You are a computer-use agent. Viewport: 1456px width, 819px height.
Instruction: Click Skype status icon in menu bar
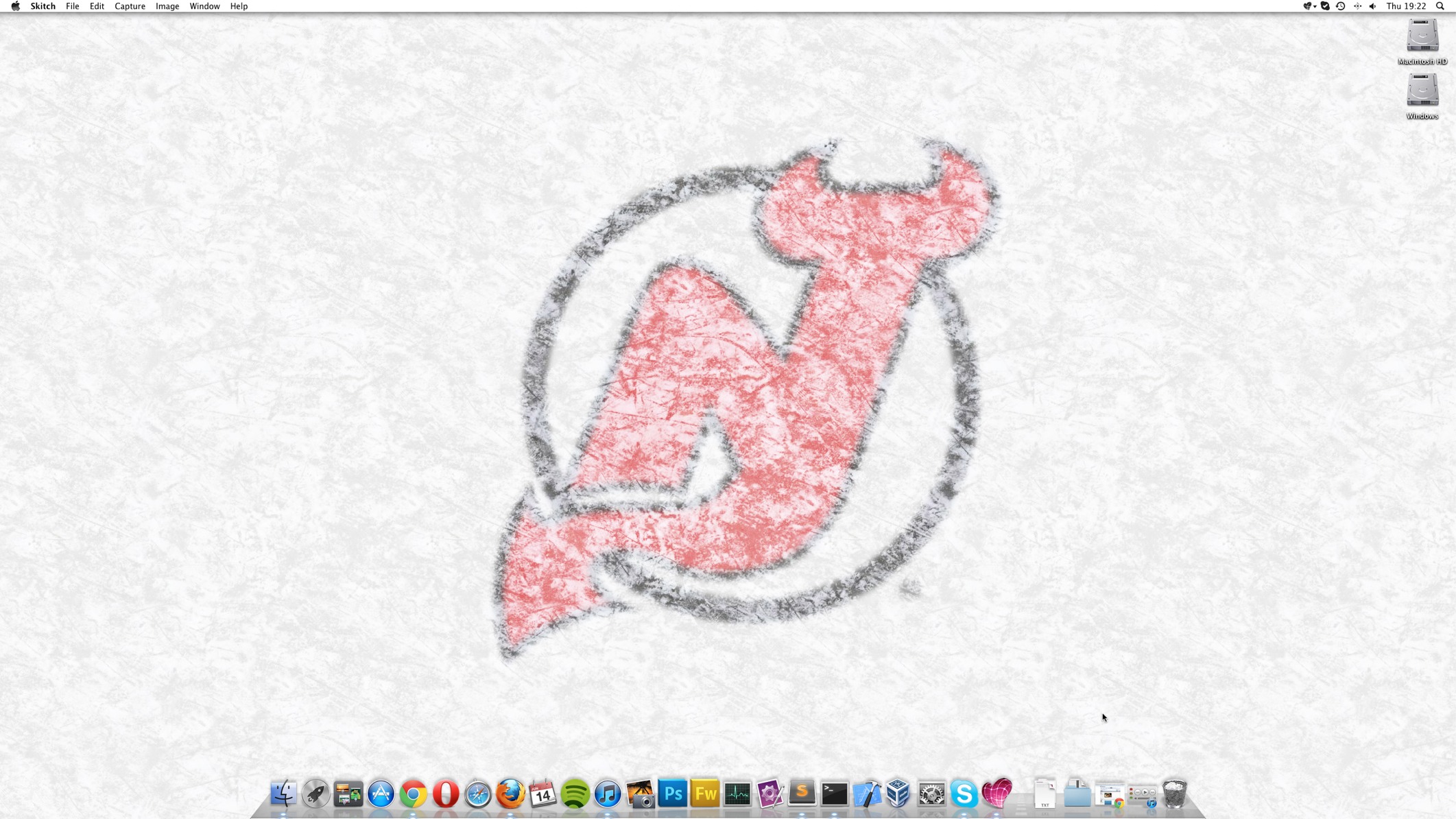(x=1325, y=6)
